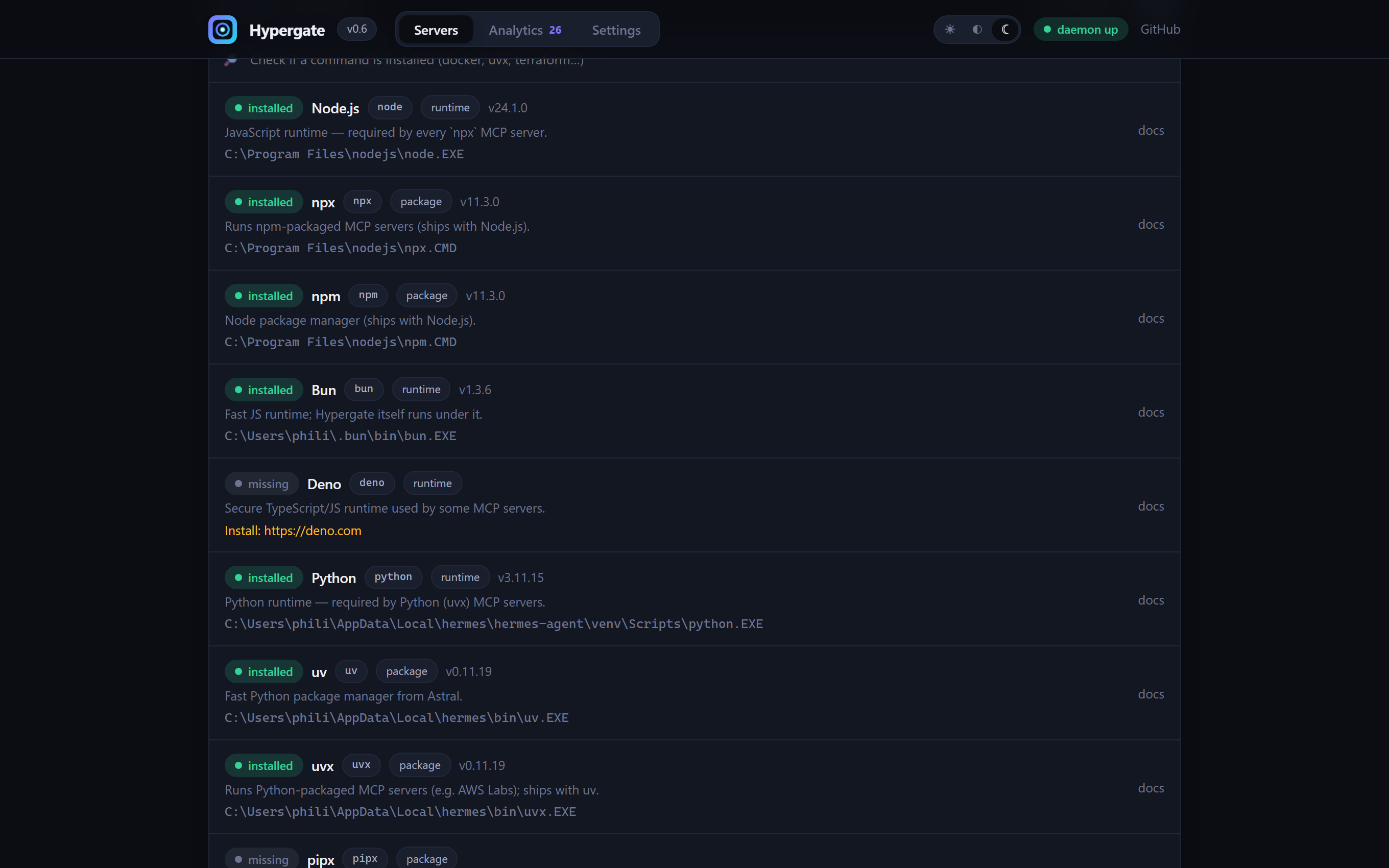Click the 'deno' command tag
Viewport: 1389px width, 868px height.
coord(372,484)
